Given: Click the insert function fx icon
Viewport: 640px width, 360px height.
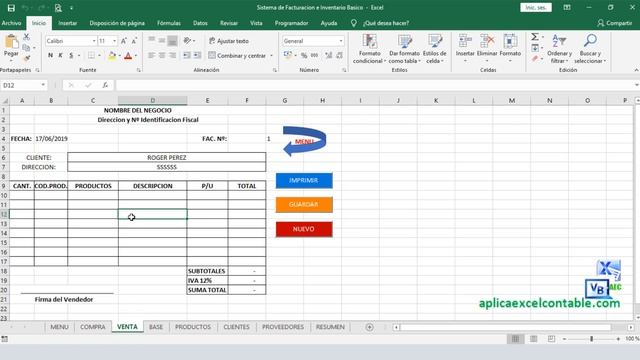Looking at the screenshot, I should pyautogui.click(x=105, y=85).
